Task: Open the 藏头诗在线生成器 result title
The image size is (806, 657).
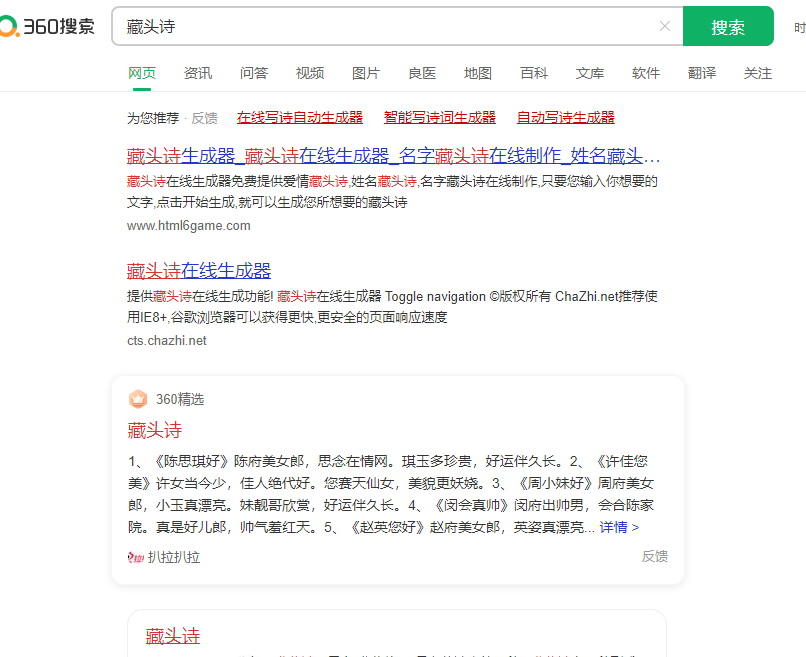Action: tap(199, 270)
